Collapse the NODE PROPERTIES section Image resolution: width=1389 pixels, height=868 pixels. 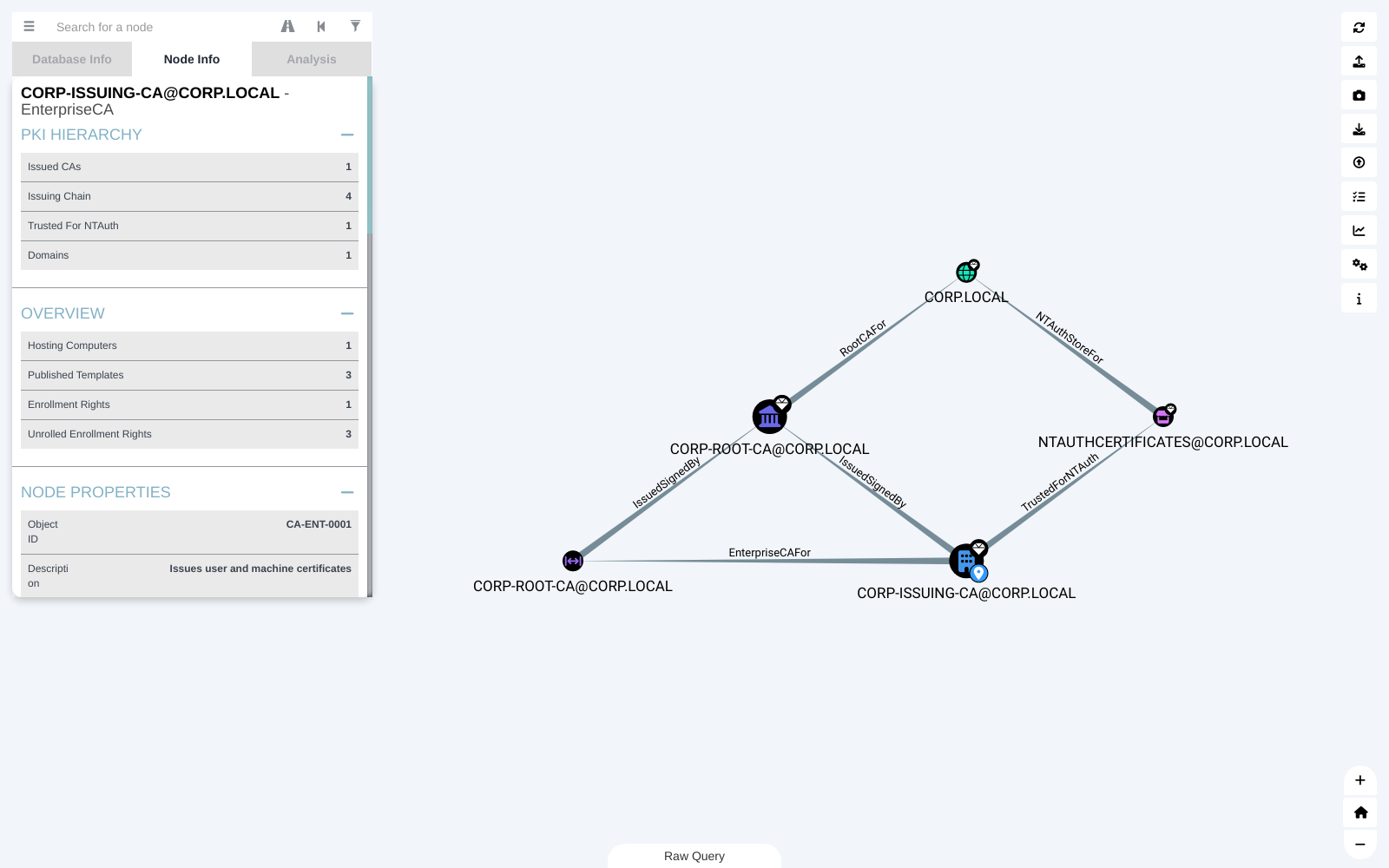(x=347, y=492)
